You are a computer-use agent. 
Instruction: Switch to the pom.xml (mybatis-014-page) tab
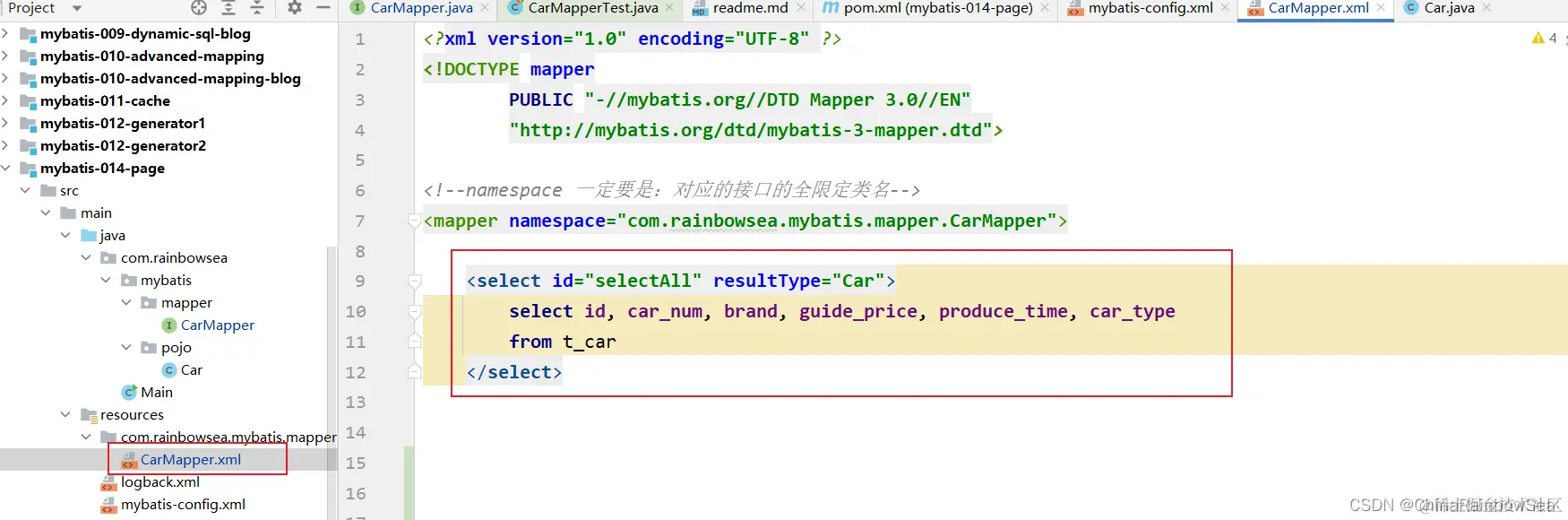point(938,8)
